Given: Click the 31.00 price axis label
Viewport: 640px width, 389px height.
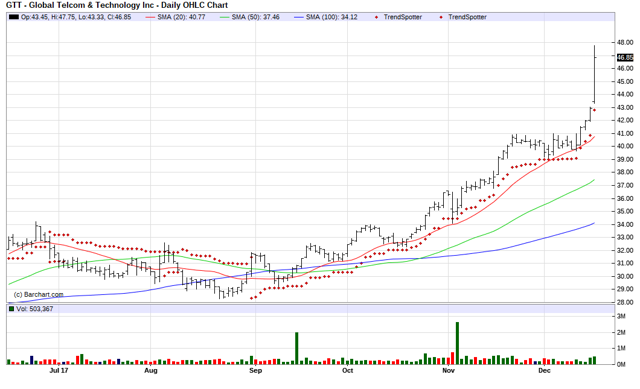Looking at the screenshot, I should (625, 263).
